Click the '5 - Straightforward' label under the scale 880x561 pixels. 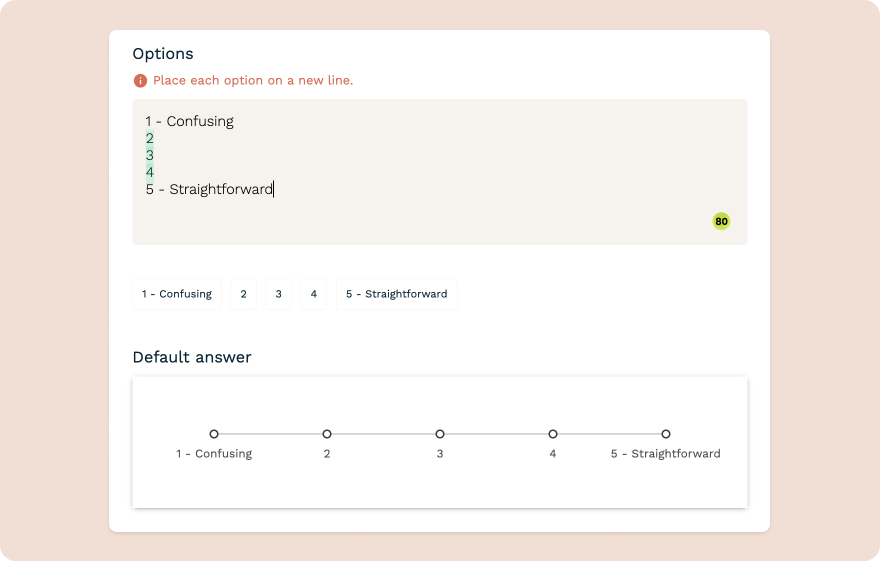pyautogui.click(x=665, y=454)
